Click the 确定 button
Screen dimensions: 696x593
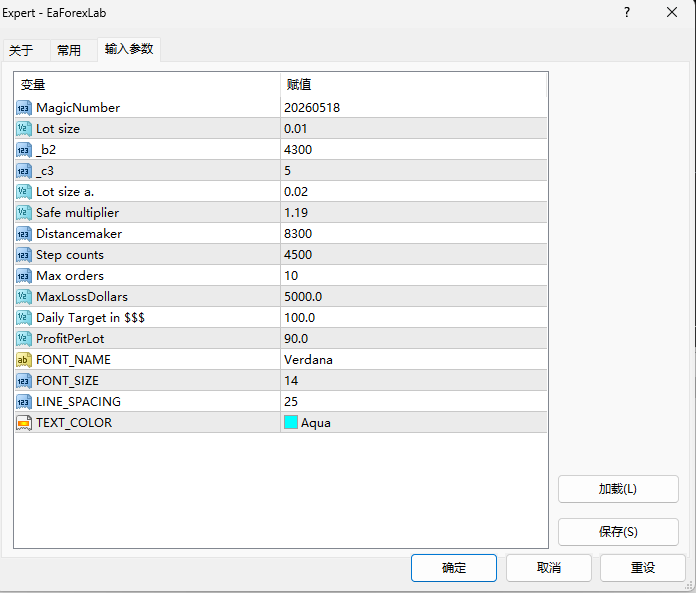click(454, 568)
